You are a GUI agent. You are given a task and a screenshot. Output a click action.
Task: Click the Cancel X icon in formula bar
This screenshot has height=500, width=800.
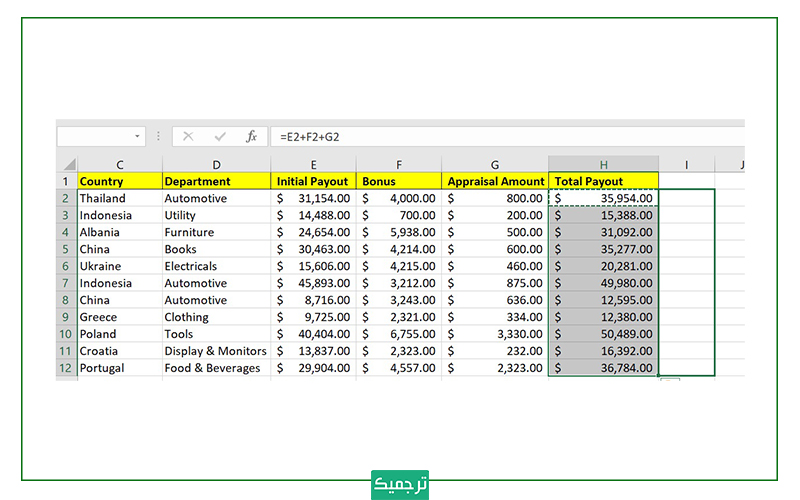coord(188,136)
